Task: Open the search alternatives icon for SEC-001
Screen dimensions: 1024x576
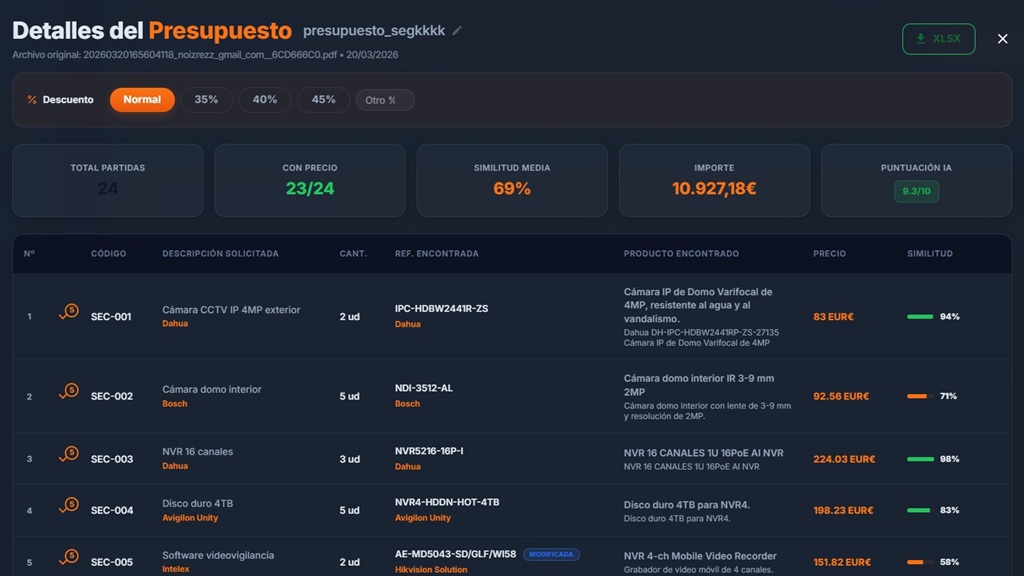Action: point(67,311)
